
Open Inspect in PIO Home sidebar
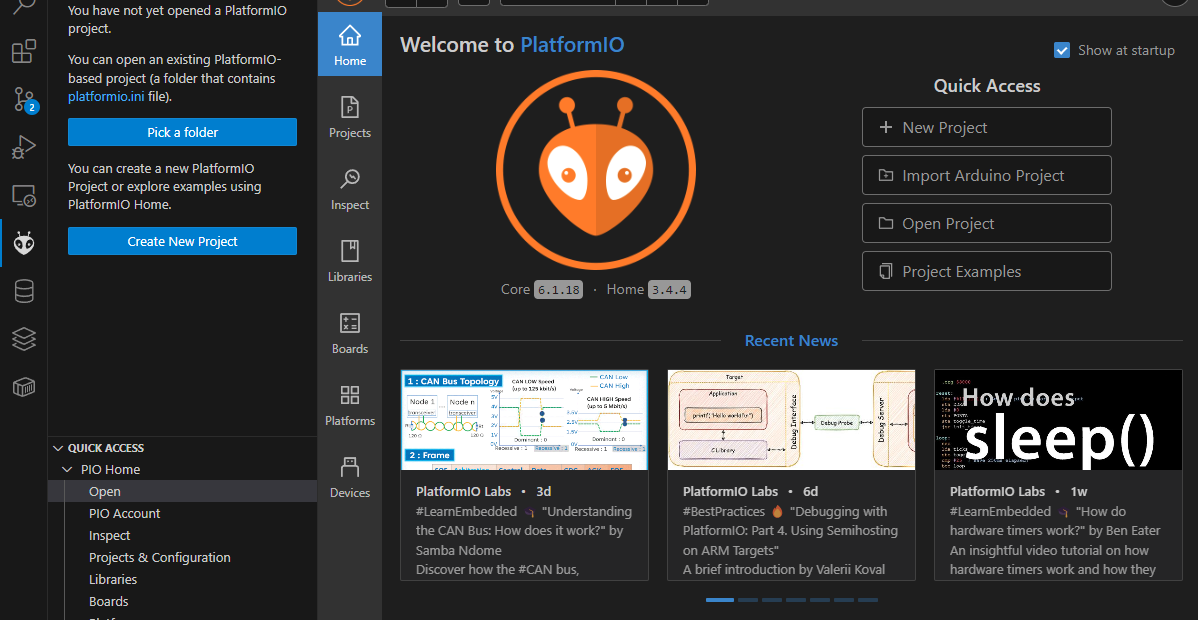[350, 189]
